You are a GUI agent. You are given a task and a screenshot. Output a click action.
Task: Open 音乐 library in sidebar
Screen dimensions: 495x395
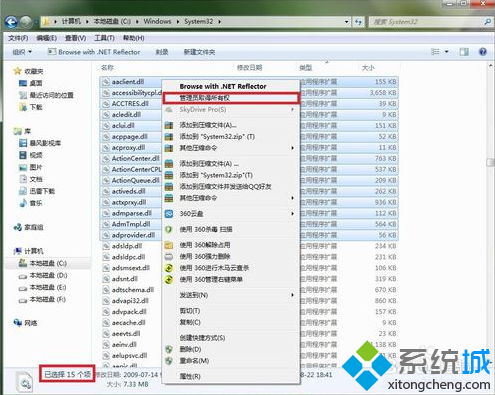coord(31,203)
